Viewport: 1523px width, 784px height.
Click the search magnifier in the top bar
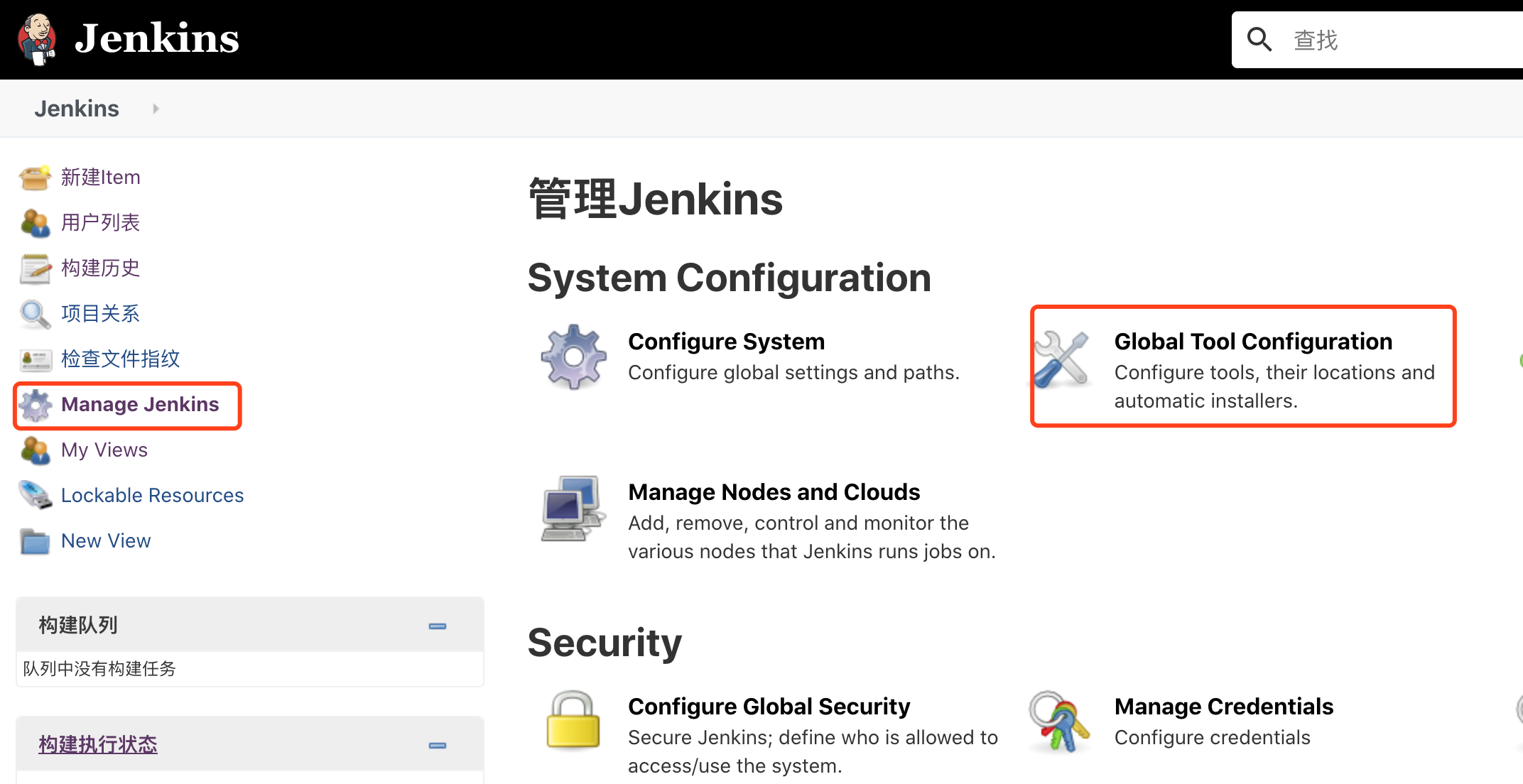pos(1259,40)
